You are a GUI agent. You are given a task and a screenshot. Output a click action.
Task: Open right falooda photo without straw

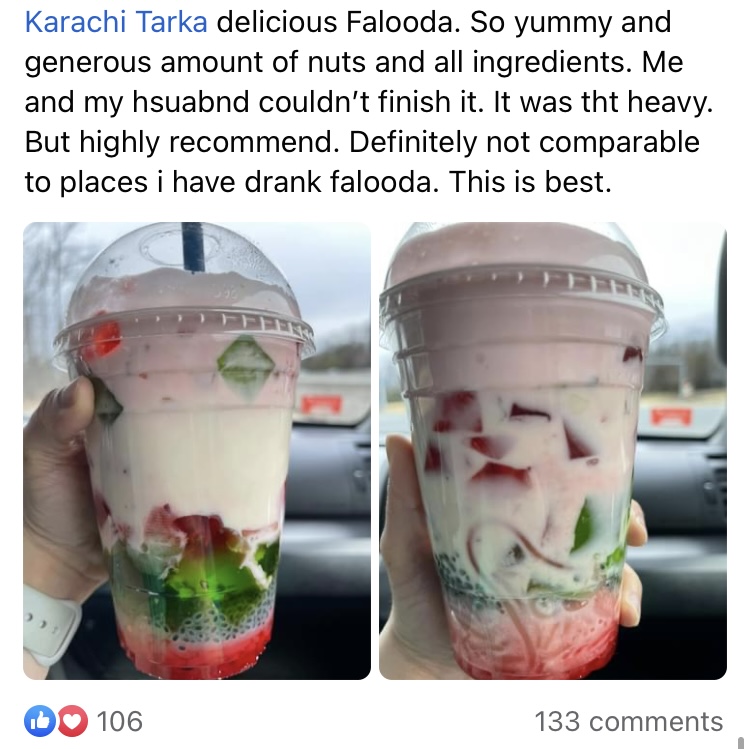tap(553, 451)
